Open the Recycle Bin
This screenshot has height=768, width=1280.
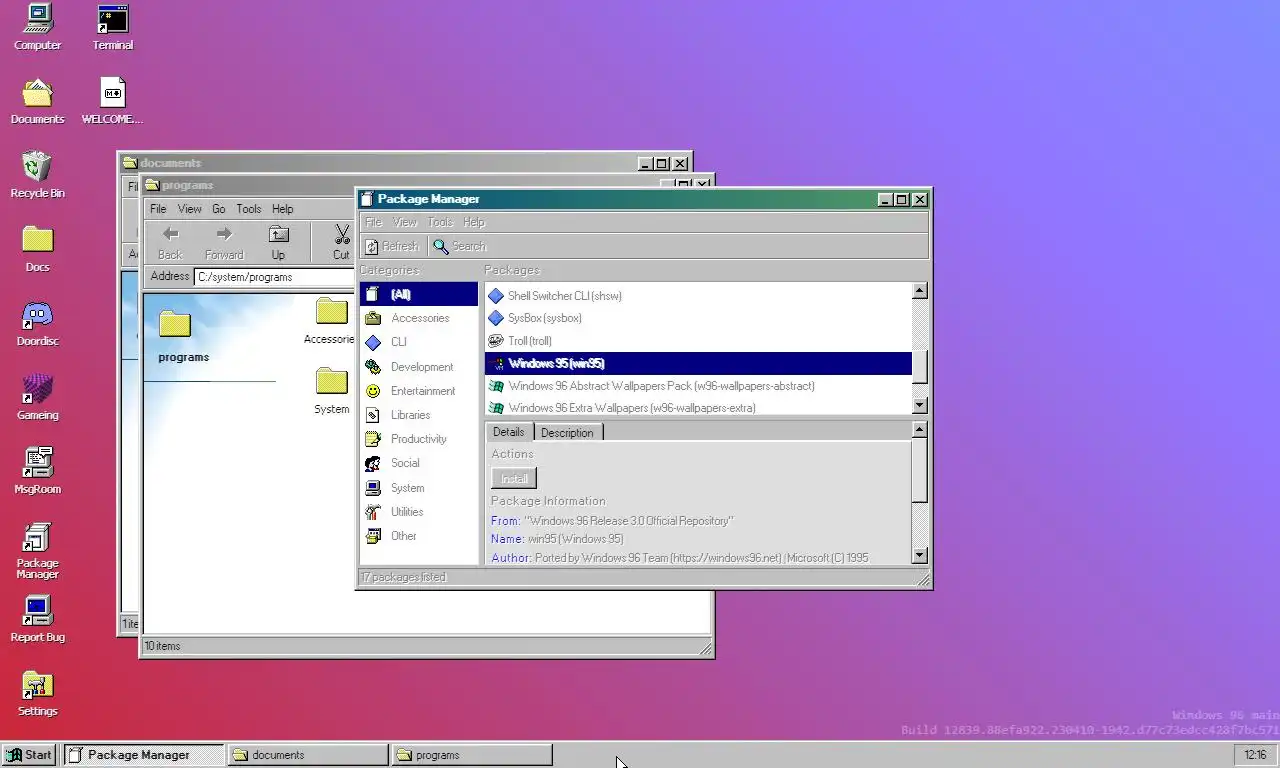pyautogui.click(x=37, y=175)
